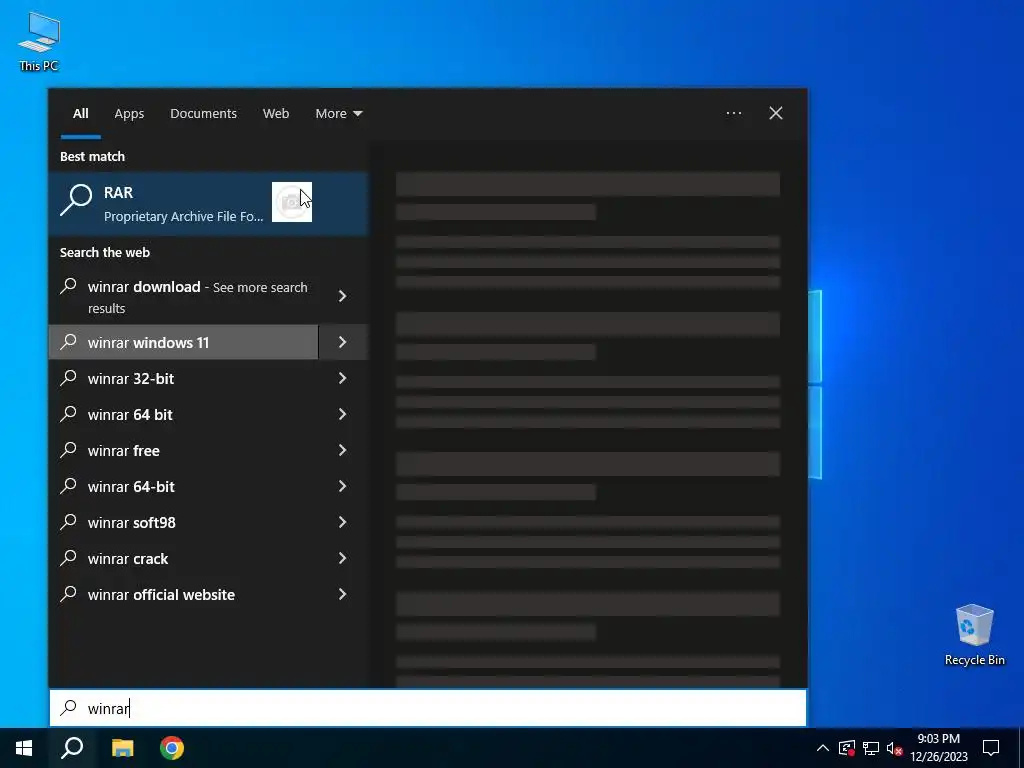Click the Best match heading
Image resolution: width=1024 pixels, height=768 pixels.
click(x=92, y=156)
